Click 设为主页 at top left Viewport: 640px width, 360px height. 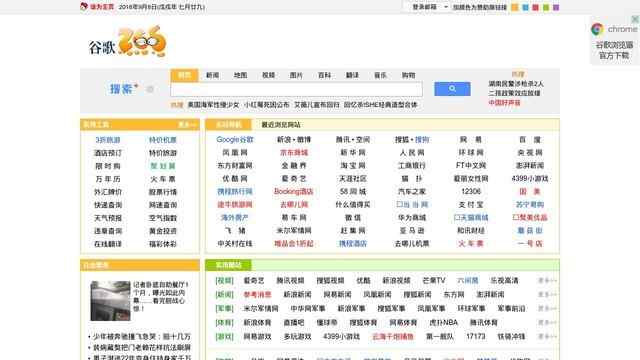coord(102,7)
